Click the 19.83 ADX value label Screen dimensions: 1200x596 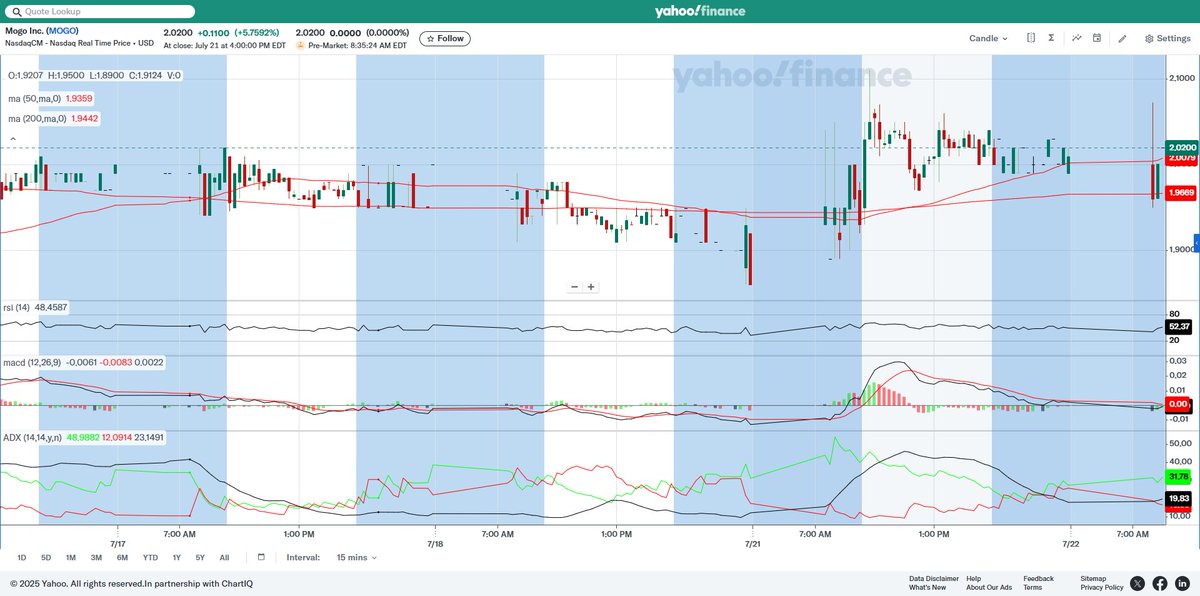pos(1179,498)
